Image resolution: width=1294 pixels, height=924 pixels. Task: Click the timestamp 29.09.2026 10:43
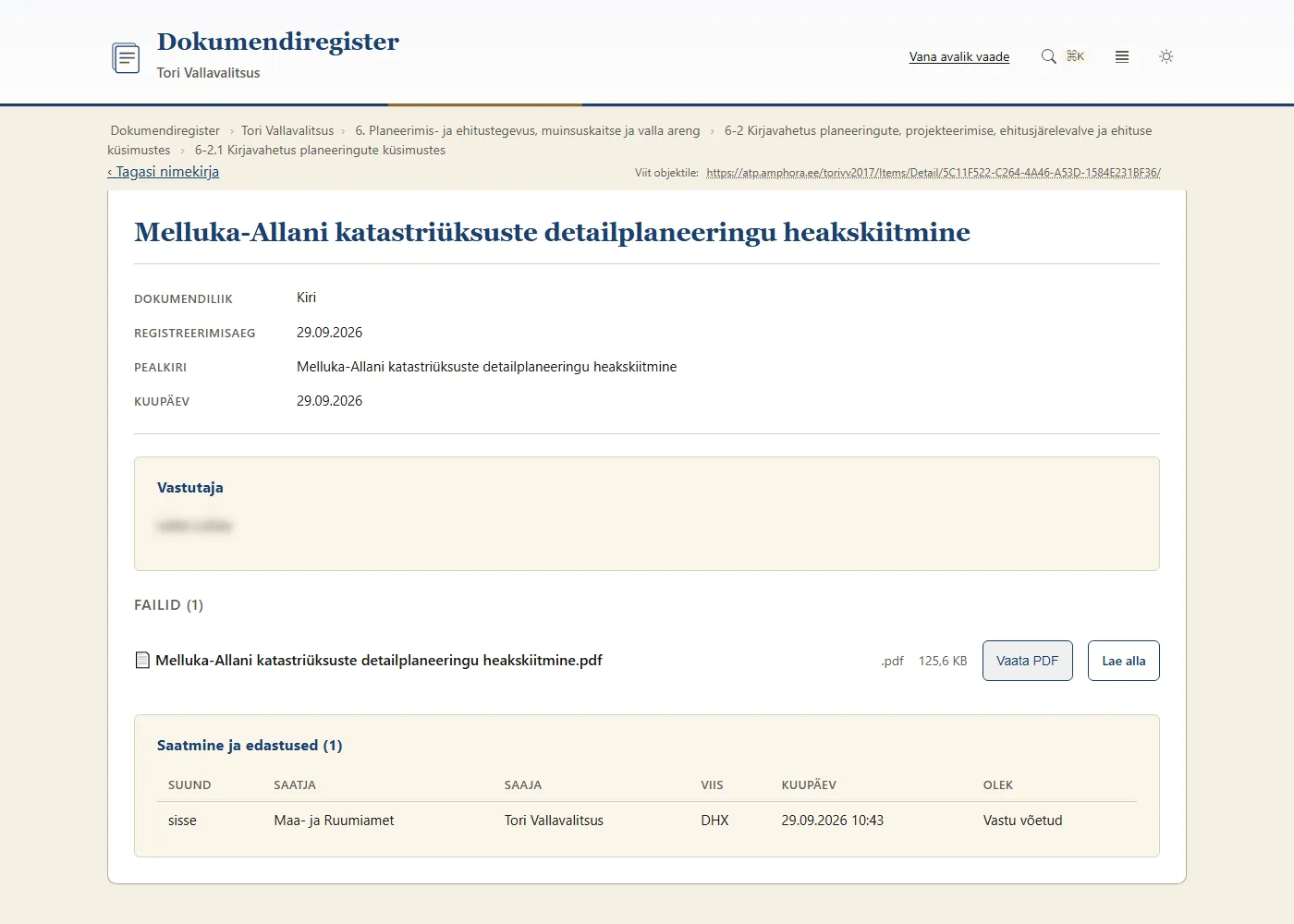click(832, 821)
